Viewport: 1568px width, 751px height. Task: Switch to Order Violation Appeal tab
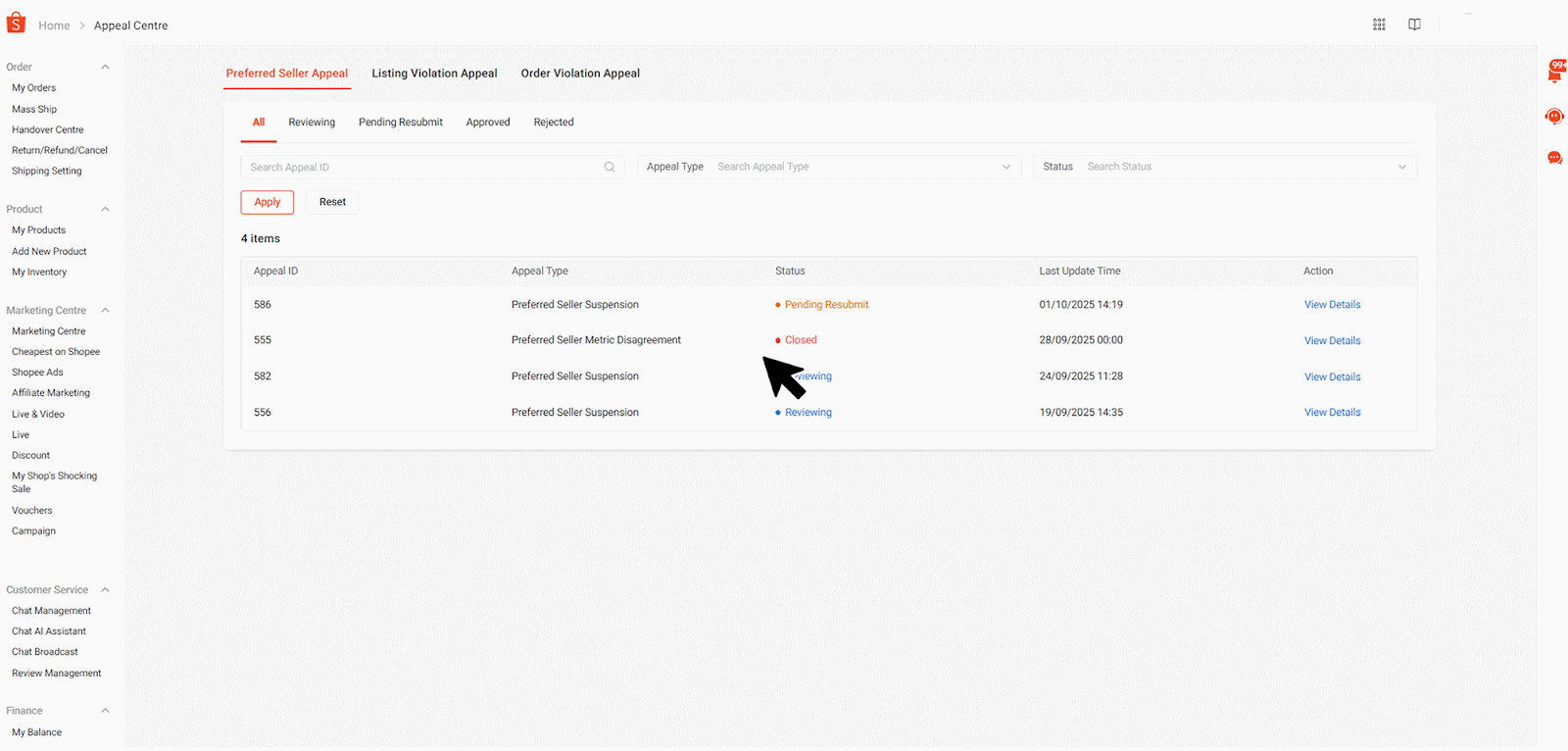tap(580, 74)
